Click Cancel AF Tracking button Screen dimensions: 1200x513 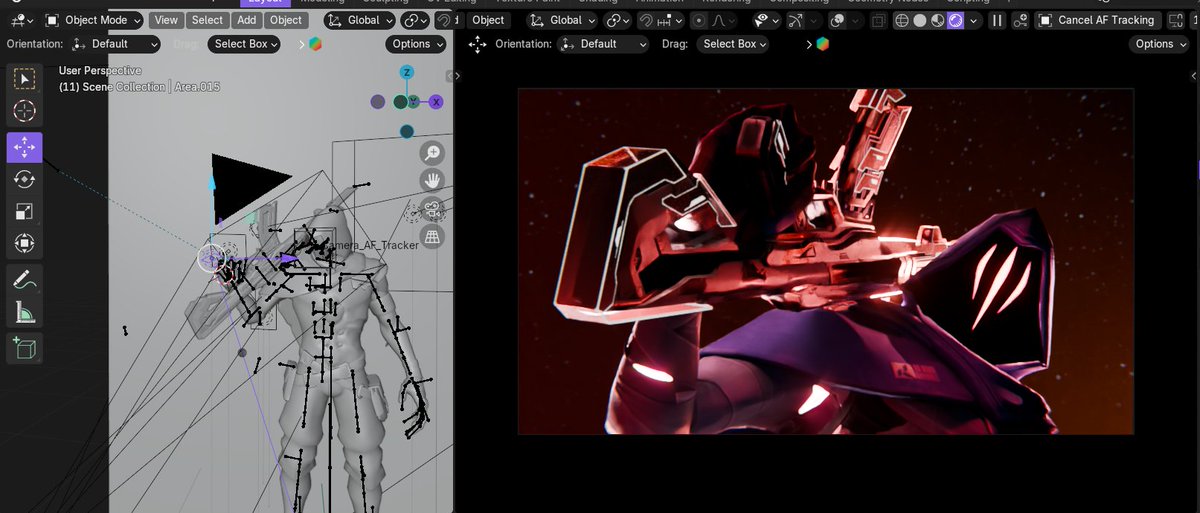1097,20
